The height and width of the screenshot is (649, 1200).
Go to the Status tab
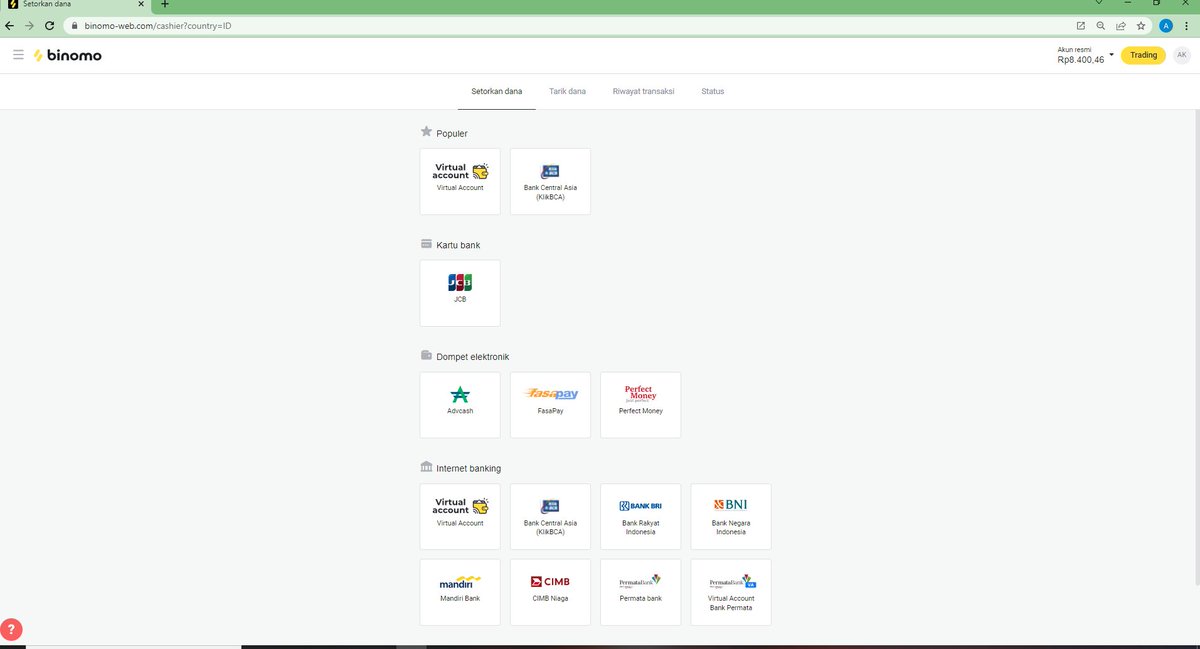click(713, 91)
